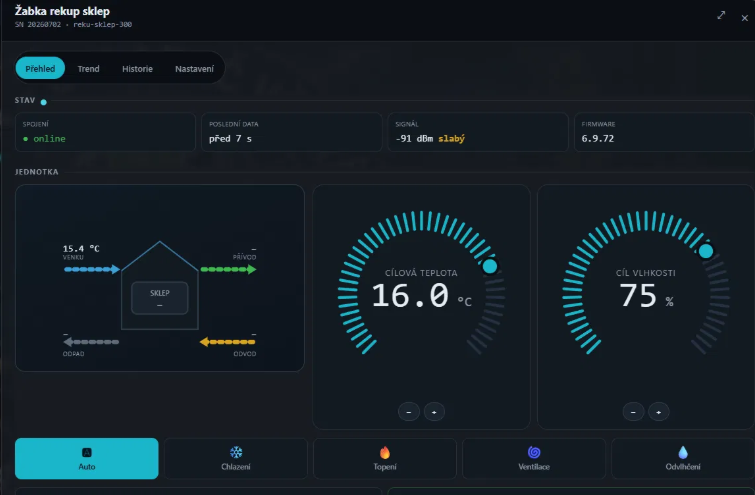Click the snowflake icon for Chlazení

tap(236, 452)
